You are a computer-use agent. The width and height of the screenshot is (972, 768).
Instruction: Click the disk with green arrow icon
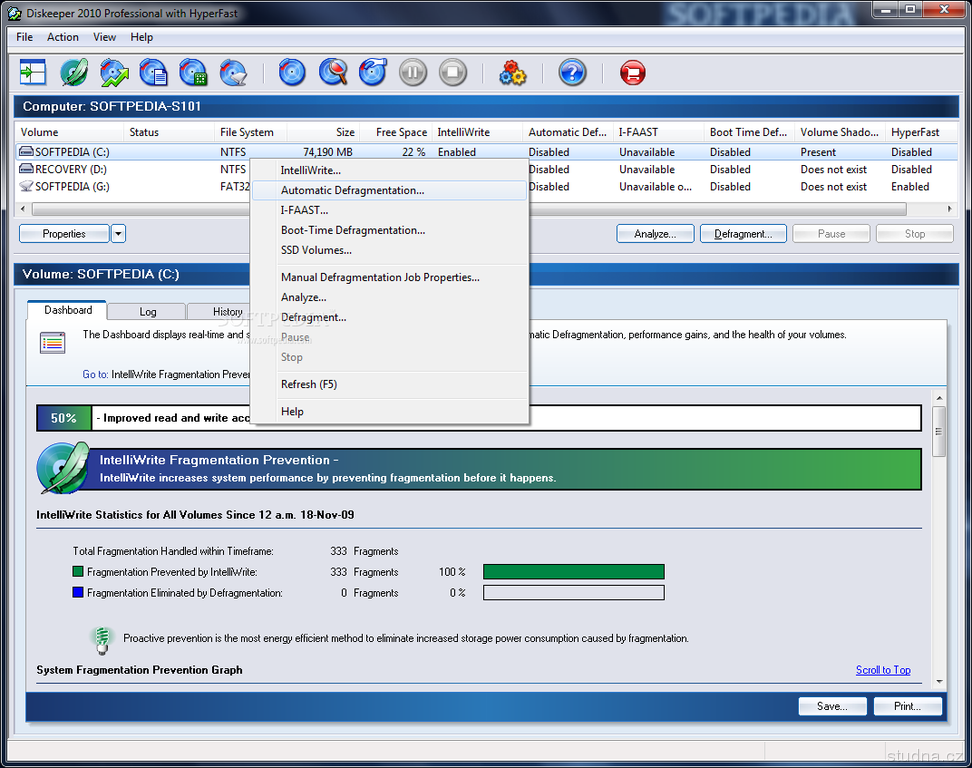114,72
